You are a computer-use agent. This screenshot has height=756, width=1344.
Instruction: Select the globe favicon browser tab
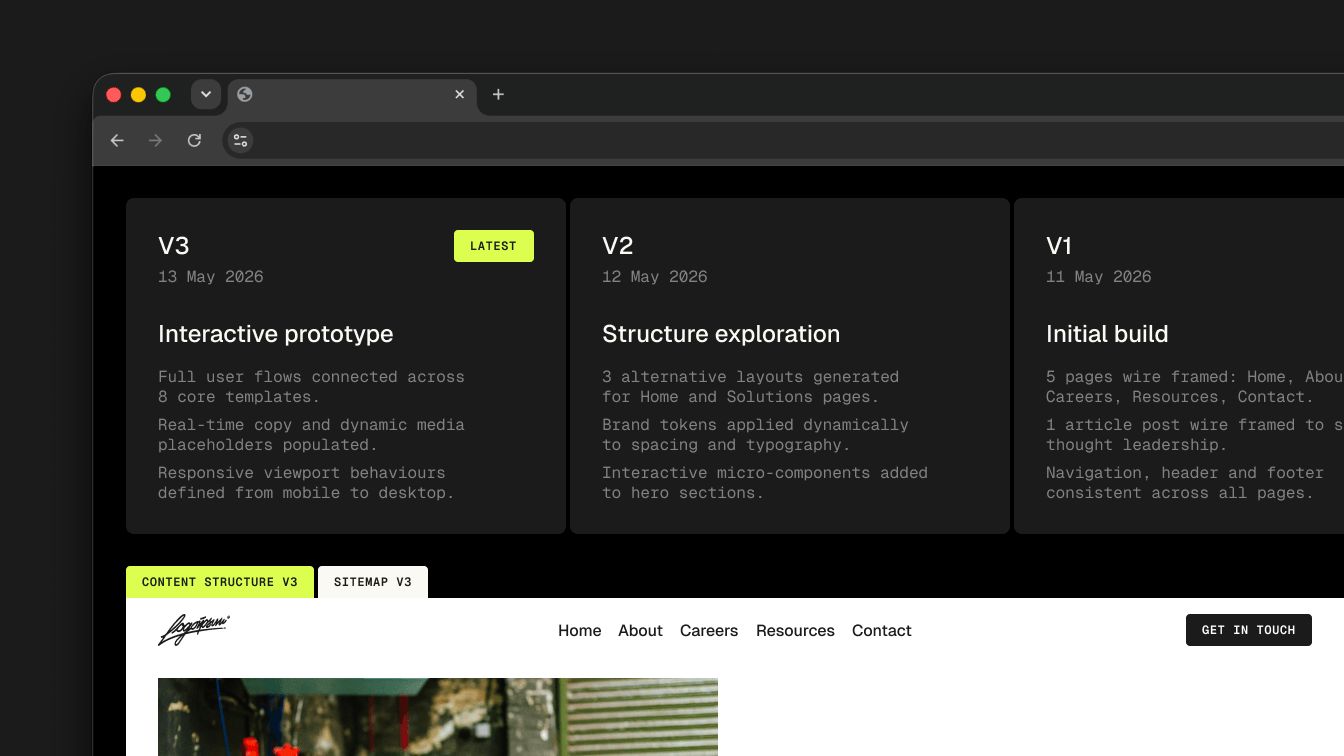[x=353, y=95]
